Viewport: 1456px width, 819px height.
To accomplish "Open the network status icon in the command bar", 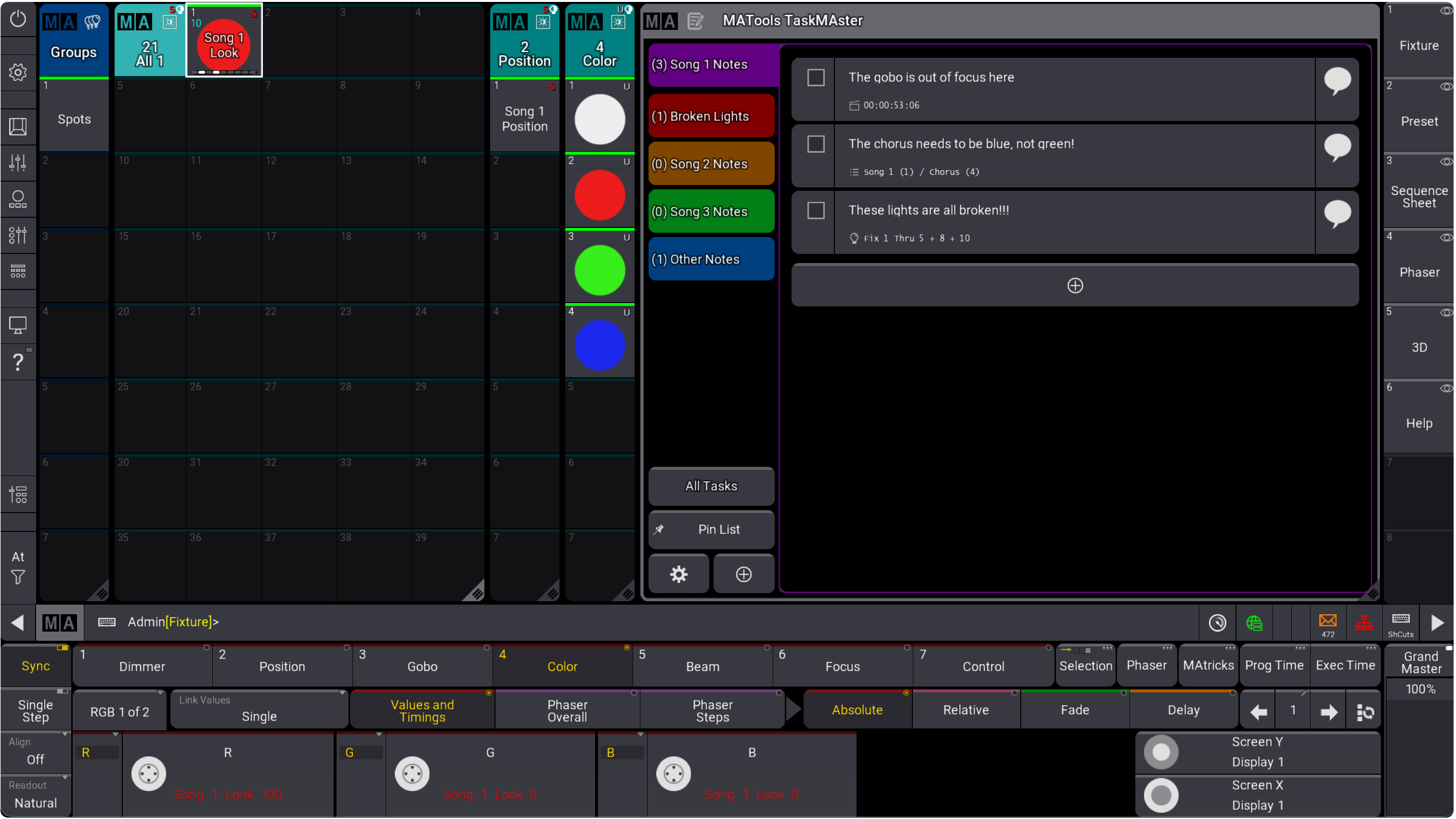I will [1364, 623].
